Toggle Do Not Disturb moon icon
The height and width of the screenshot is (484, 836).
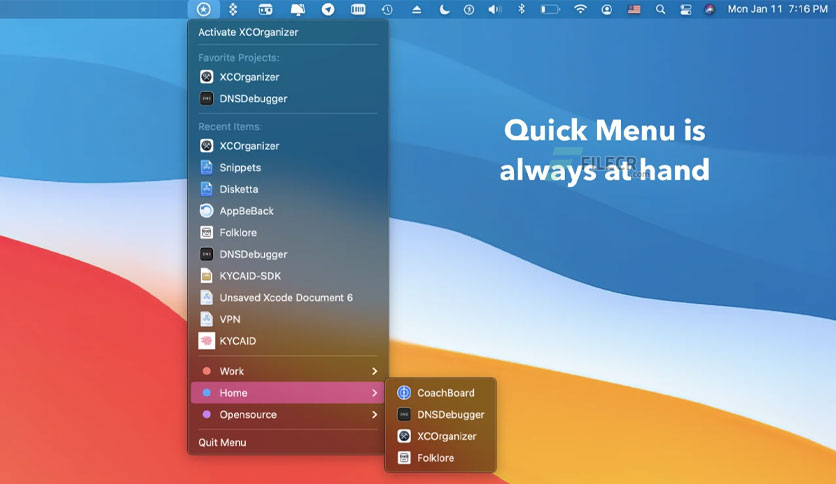(444, 9)
